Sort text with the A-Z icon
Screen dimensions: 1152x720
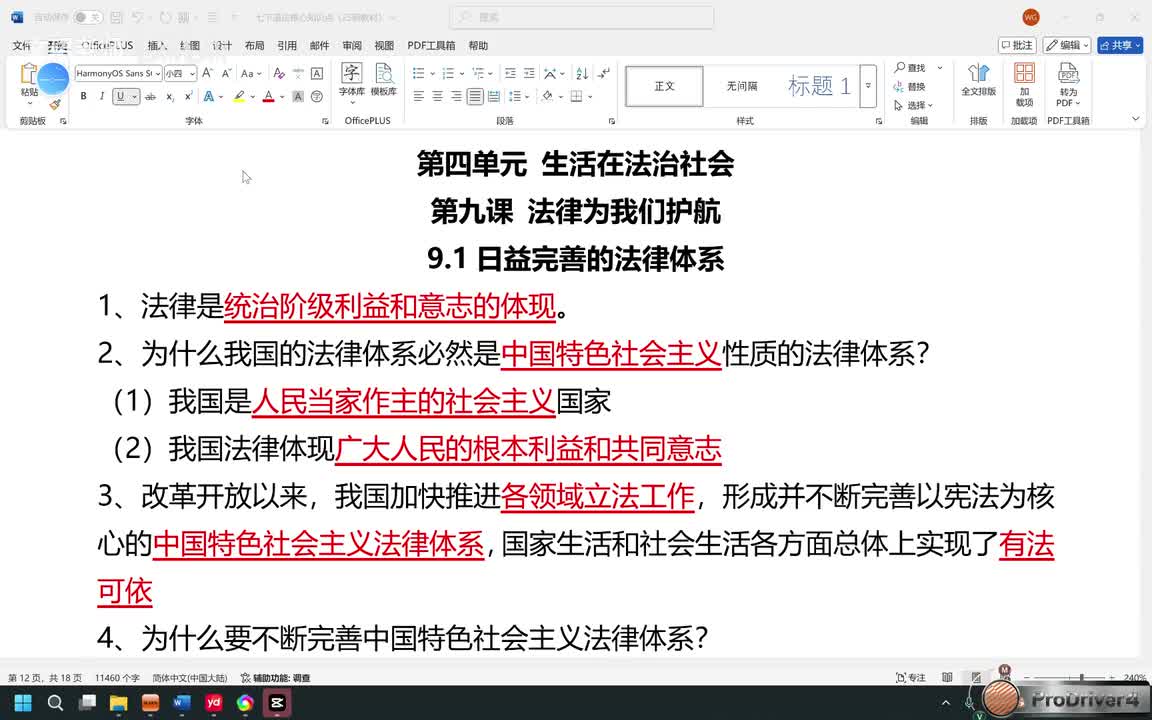coord(582,73)
